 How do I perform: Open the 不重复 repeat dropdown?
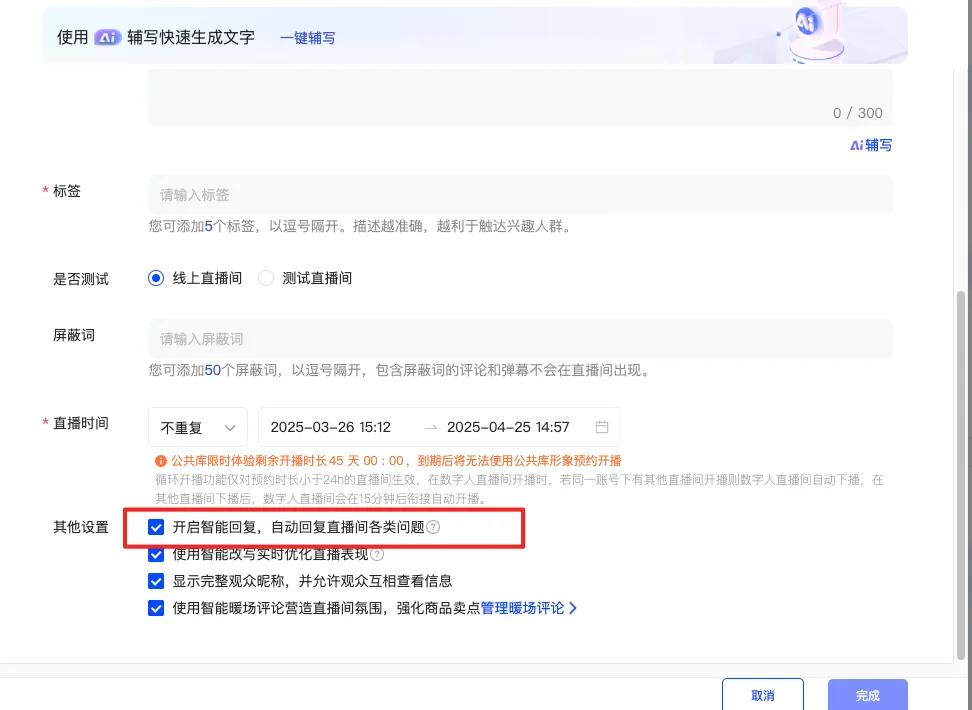pos(197,426)
